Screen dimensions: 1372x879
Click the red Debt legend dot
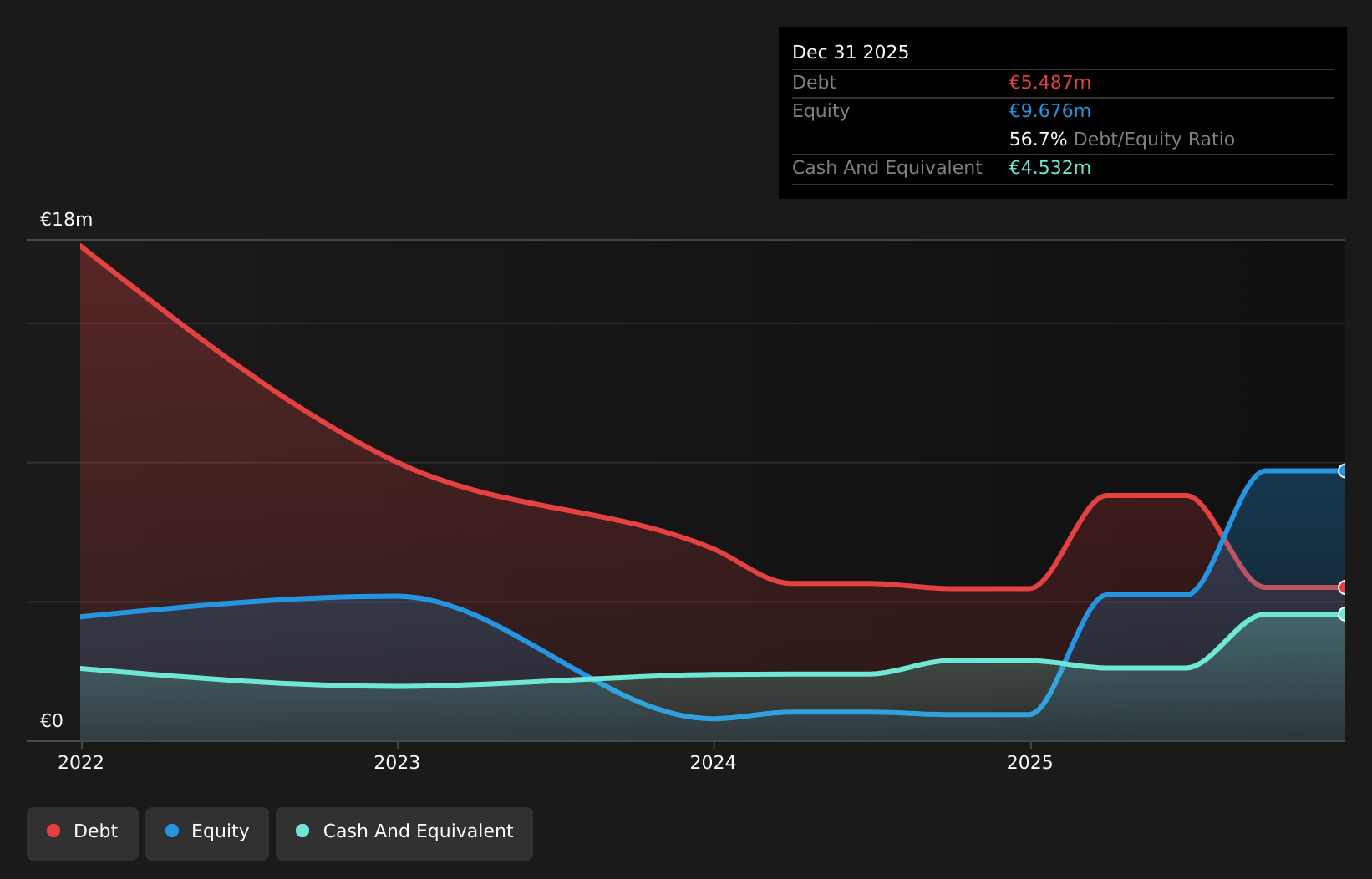[53, 831]
